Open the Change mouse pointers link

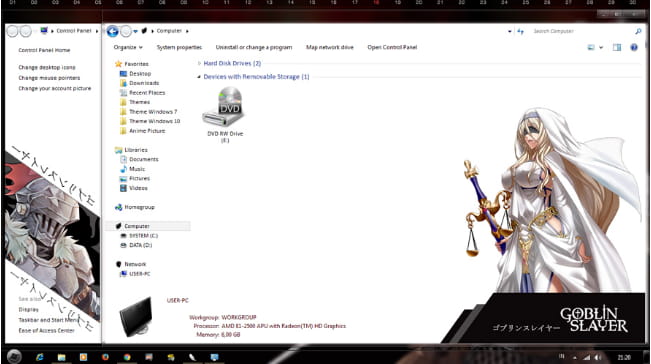point(49,78)
